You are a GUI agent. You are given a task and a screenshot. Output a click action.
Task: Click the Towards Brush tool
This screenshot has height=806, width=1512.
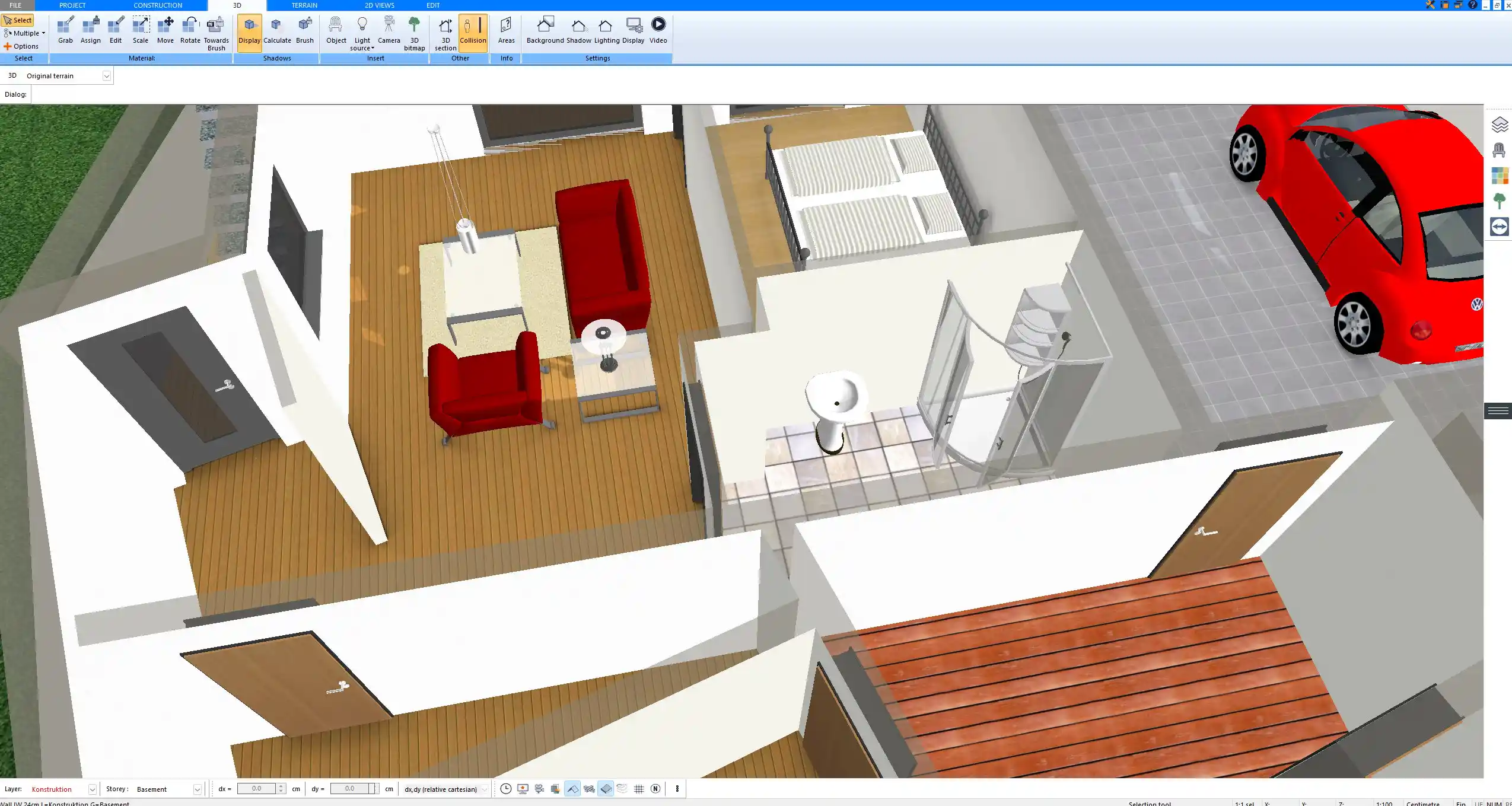tap(216, 34)
